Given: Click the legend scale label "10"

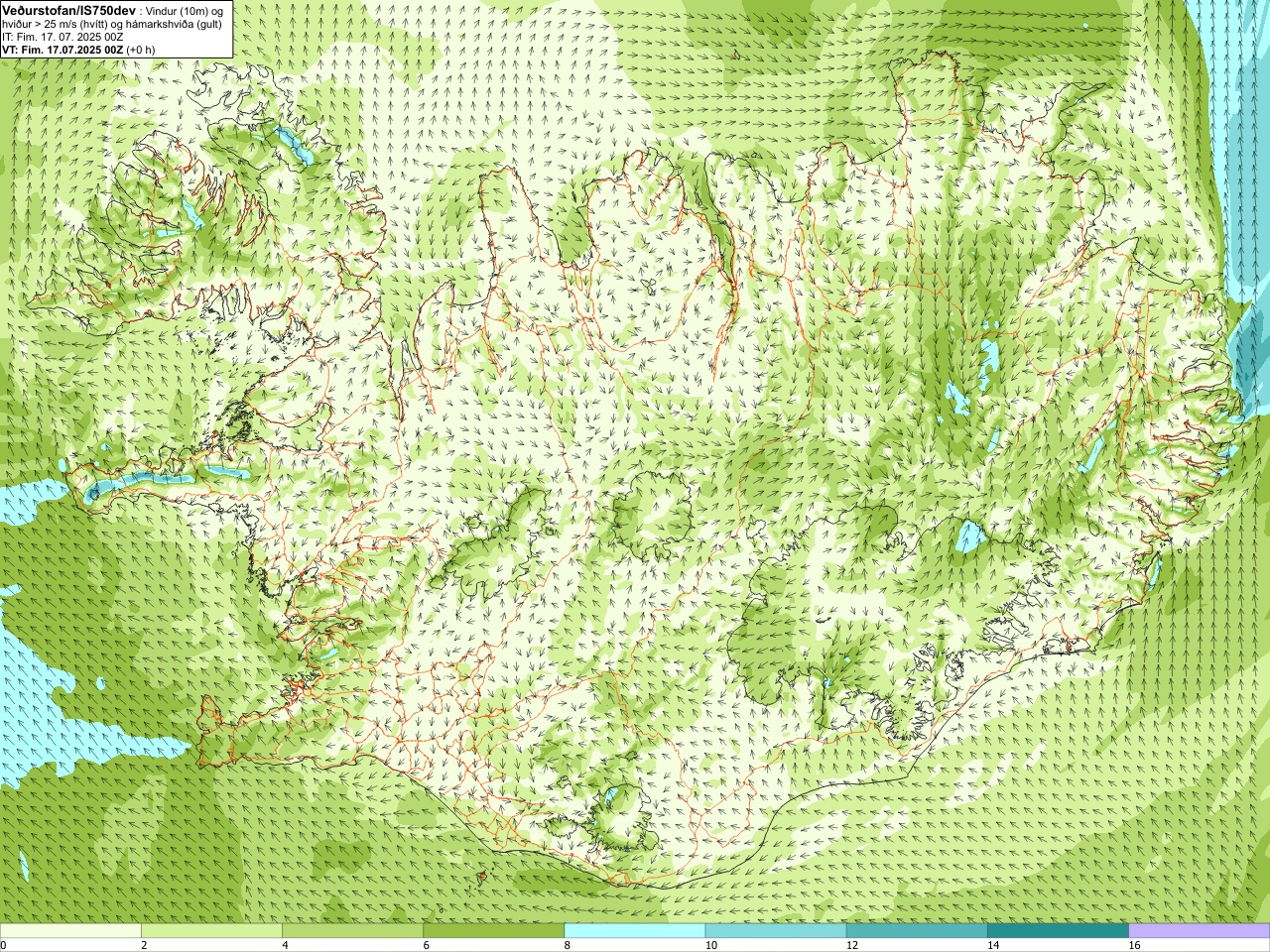Looking at the screenshot, I should (x=710, y=945).
